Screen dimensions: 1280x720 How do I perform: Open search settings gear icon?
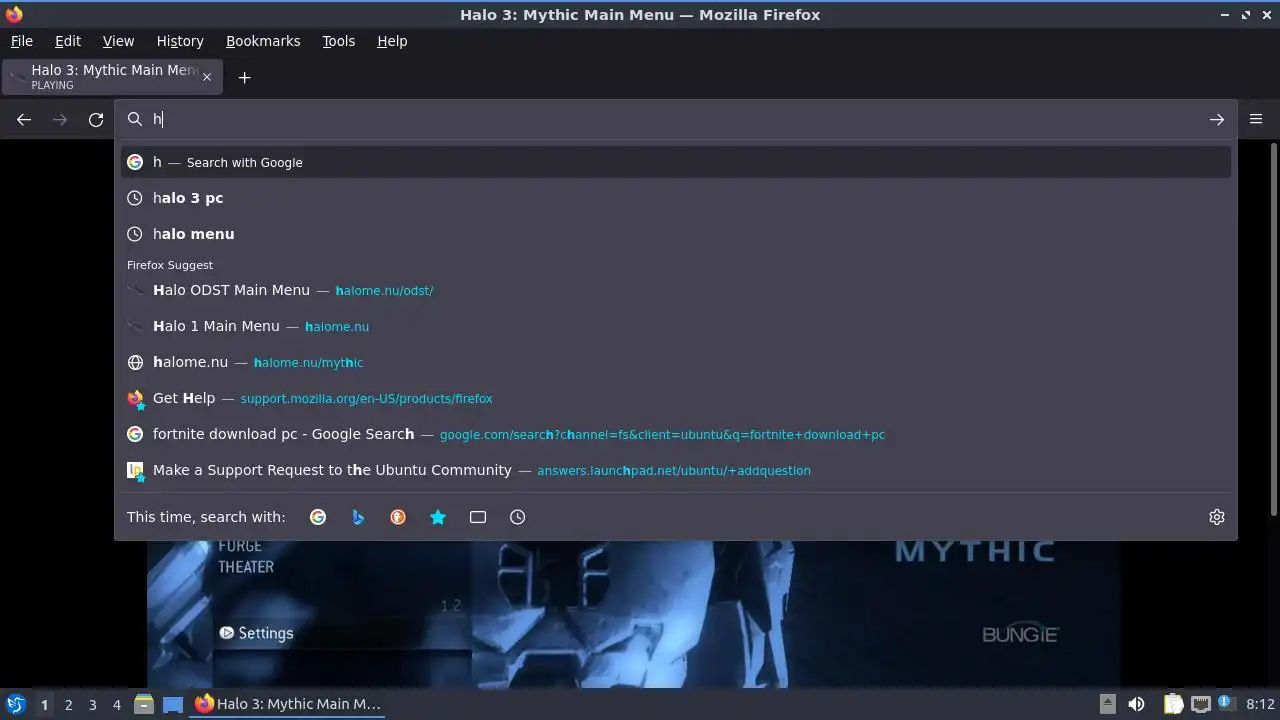[x=1216, y=517]
